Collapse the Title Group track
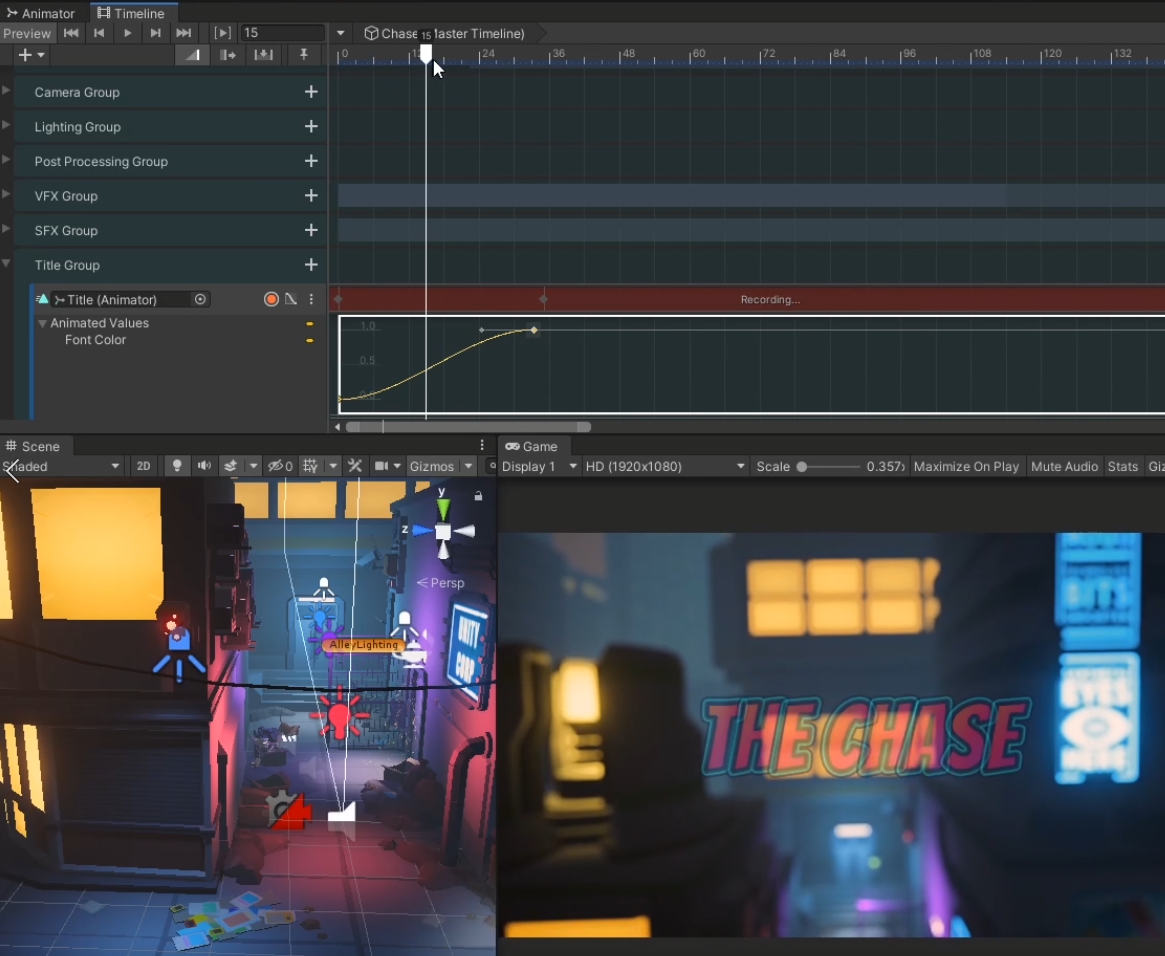Image resolution: width=1165 pixels, height=956 pixels. 7,264
